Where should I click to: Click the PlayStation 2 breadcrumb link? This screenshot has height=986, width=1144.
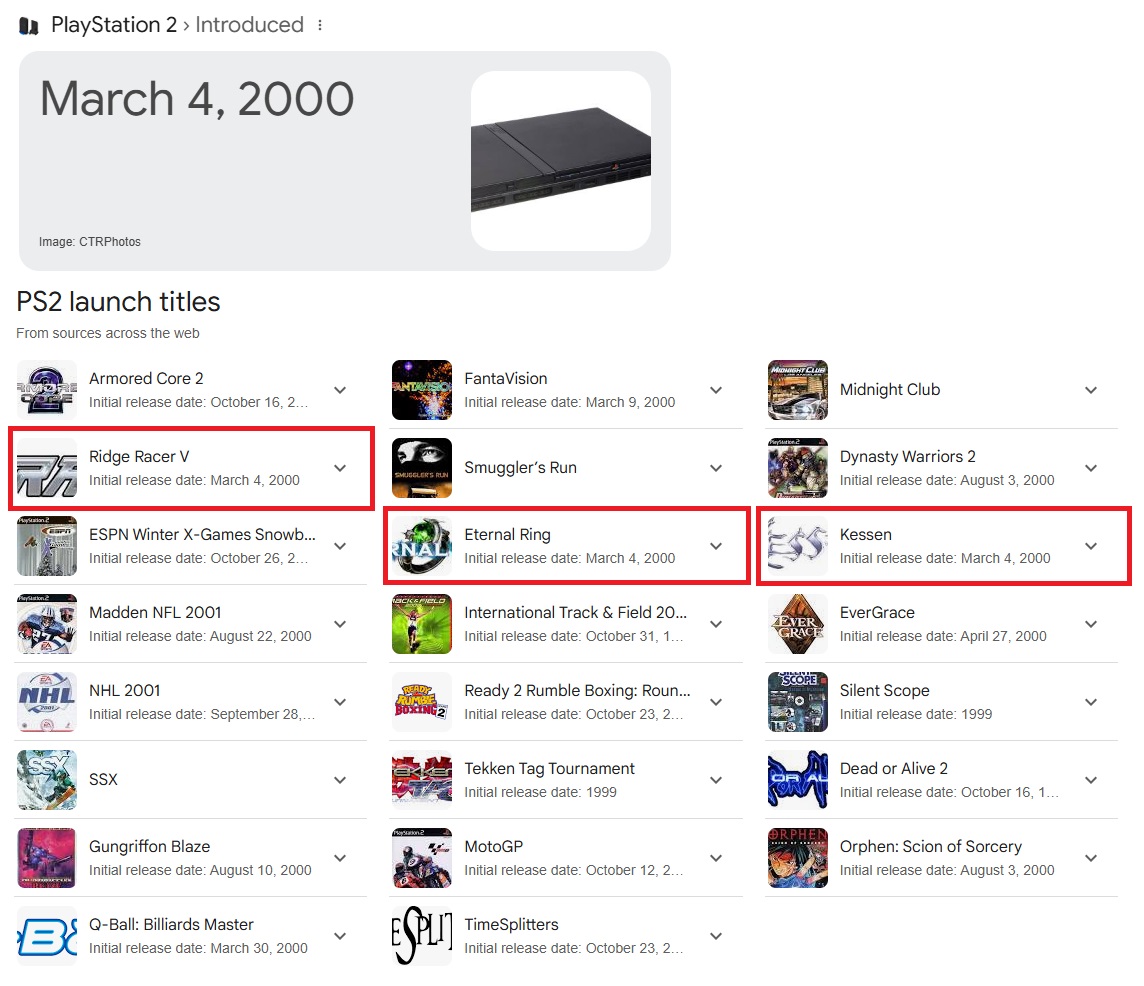tap(114, 25)
